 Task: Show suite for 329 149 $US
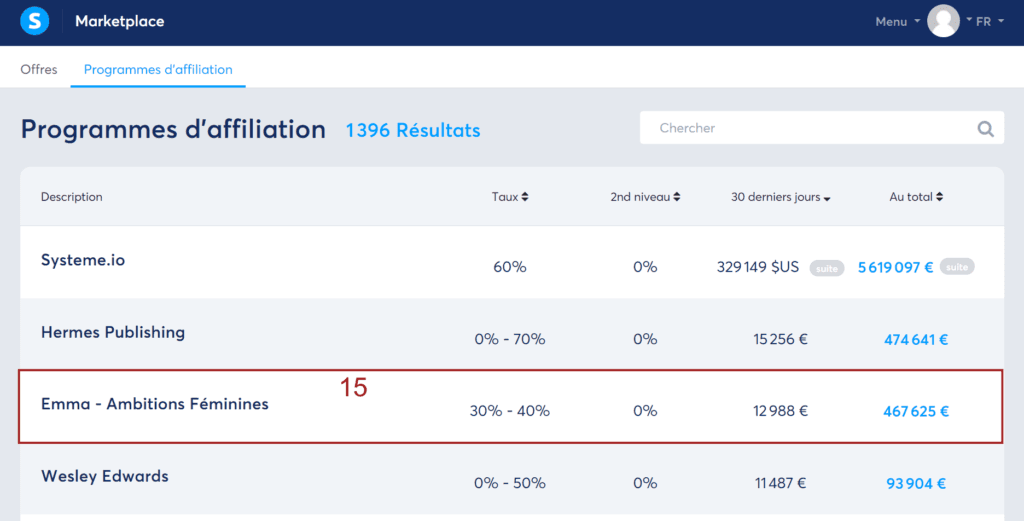pyautogui.click(x=827, y=268)
